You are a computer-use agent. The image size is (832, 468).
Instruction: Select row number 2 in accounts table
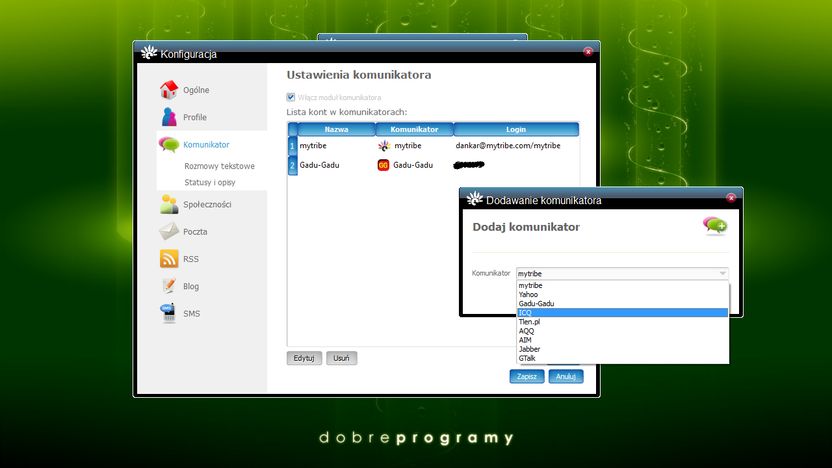click(x=292, y=165)
